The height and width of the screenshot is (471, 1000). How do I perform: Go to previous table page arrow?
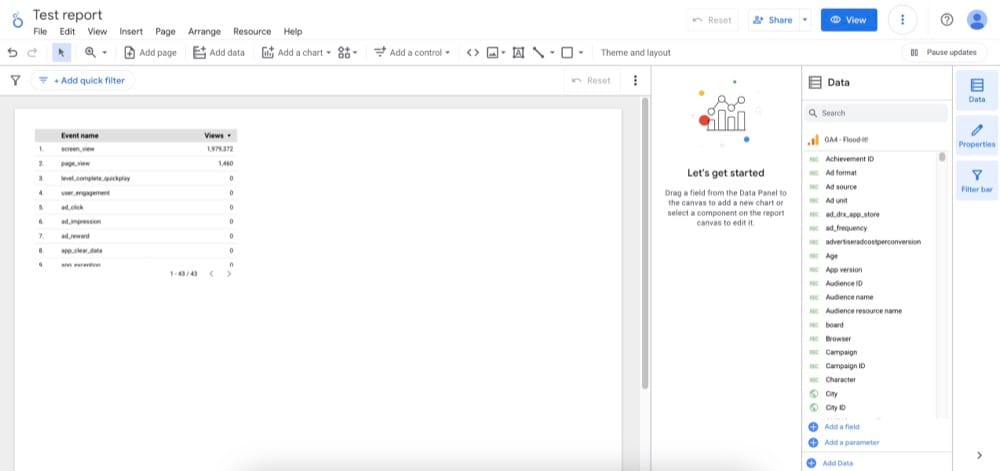pyautogui.click(x=212, y=273)
